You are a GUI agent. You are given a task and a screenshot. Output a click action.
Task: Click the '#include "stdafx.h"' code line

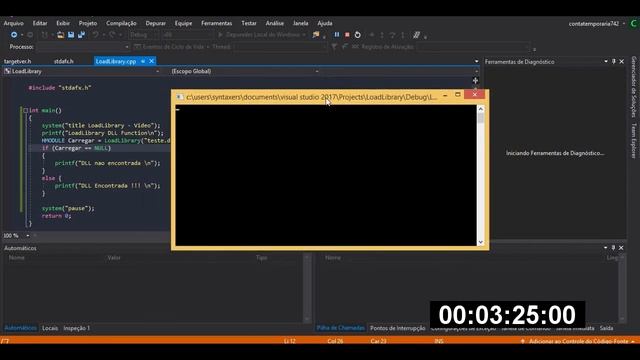pos(60,87)
